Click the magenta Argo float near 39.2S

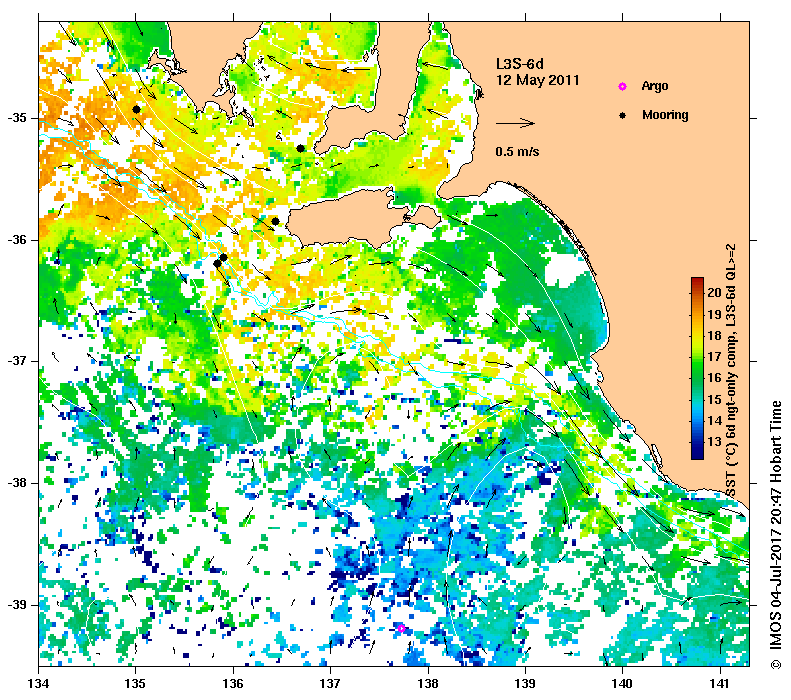401,628
